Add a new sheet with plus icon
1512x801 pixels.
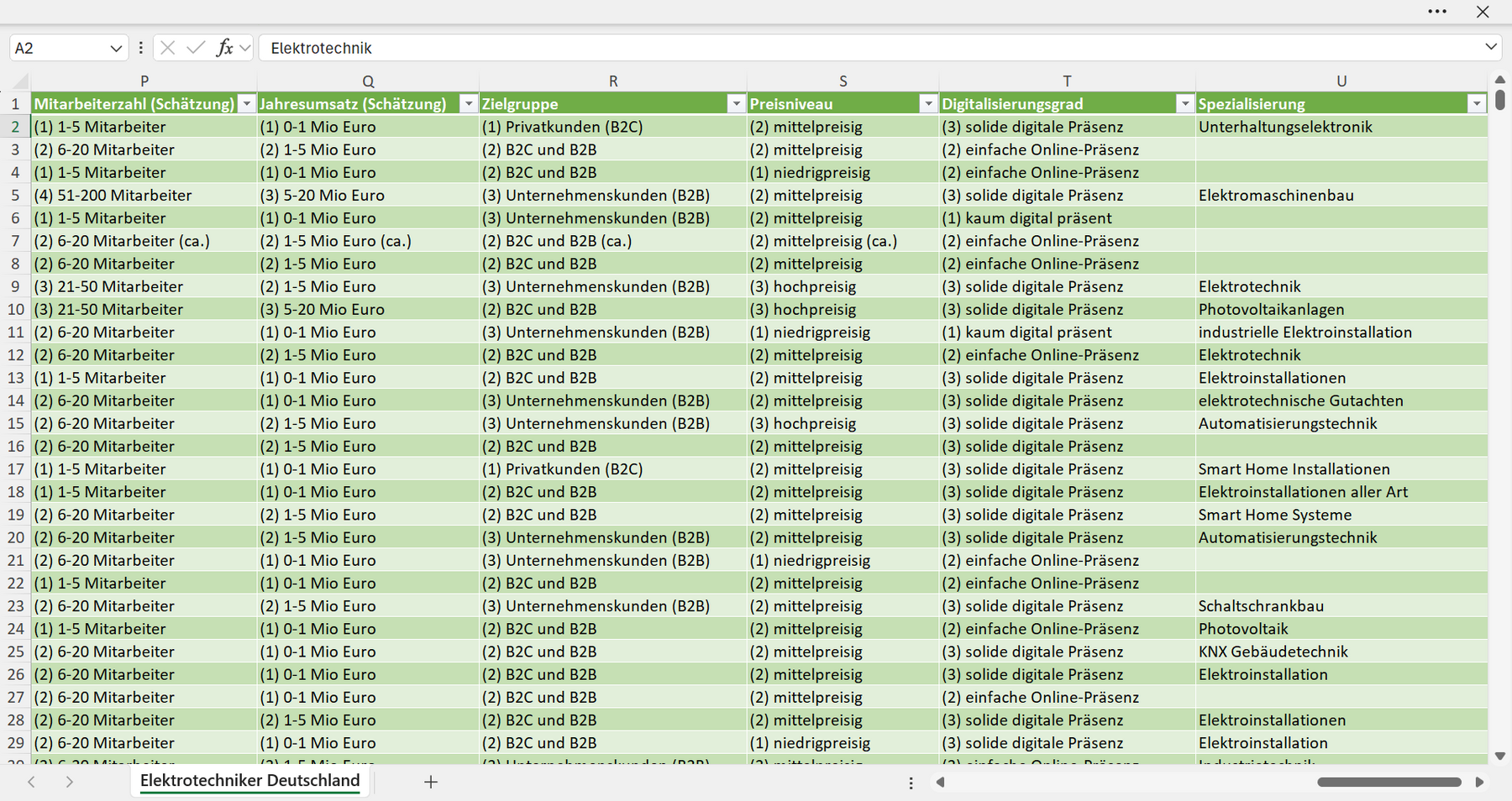tap(431, 782)
